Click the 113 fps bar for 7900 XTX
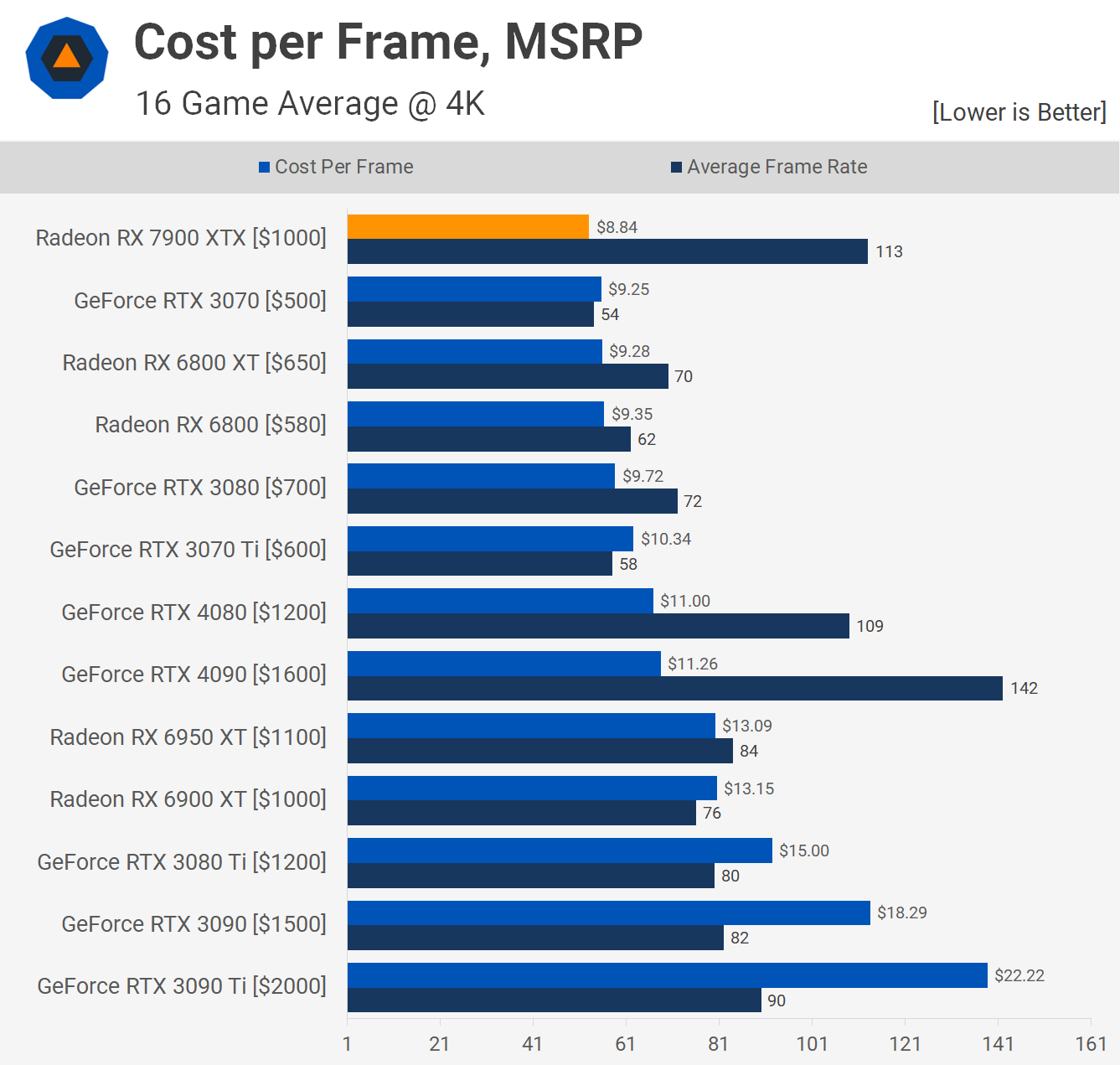This screenshot has height=1065, width=1120. click(606, 251)
